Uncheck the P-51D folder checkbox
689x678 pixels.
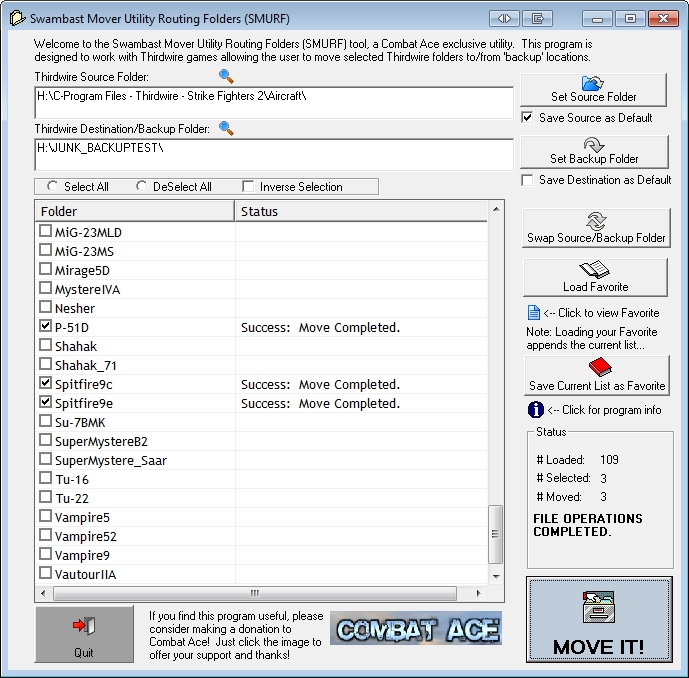coord(45,326)
